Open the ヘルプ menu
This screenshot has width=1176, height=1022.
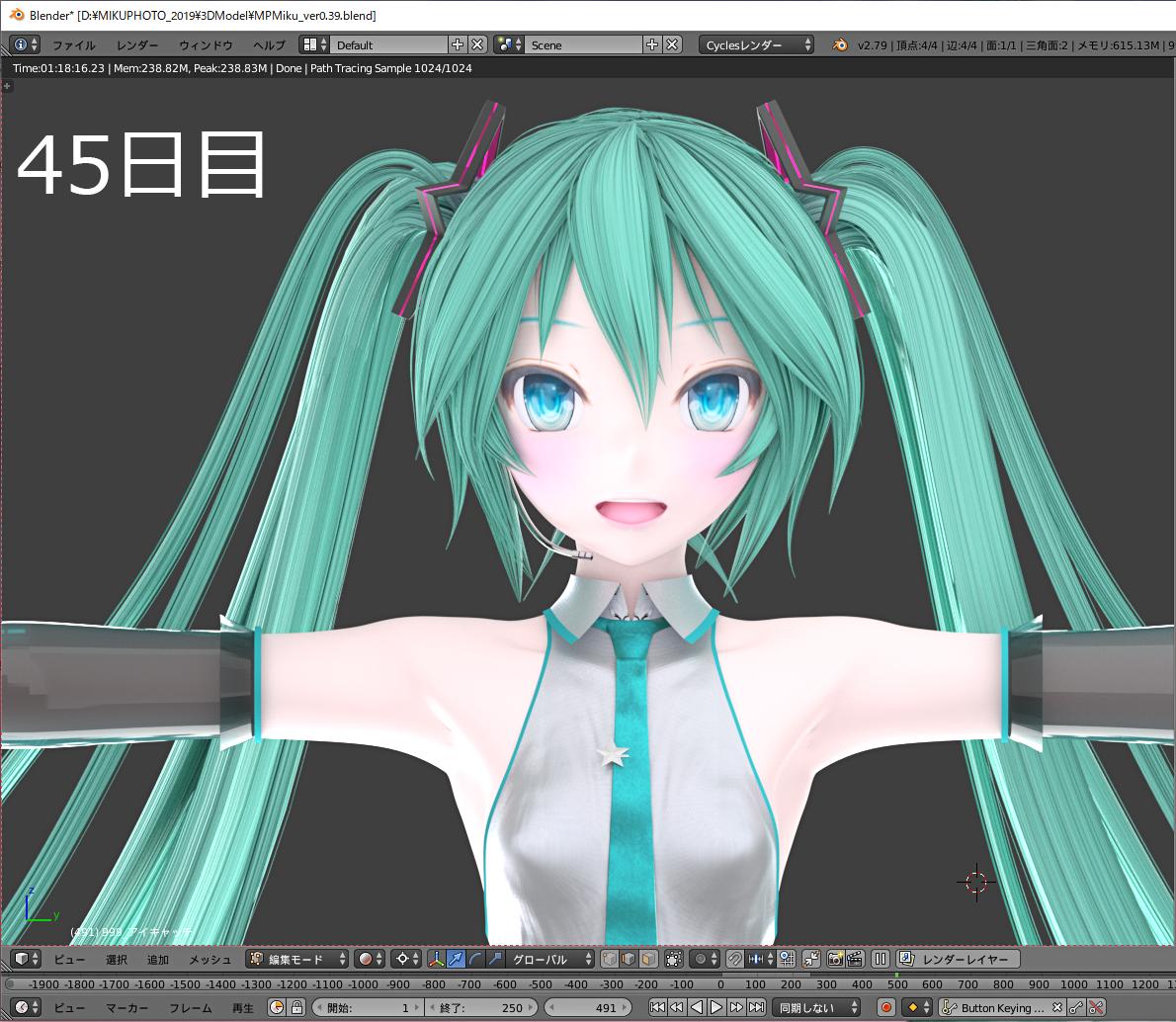[x=269, y=45]
